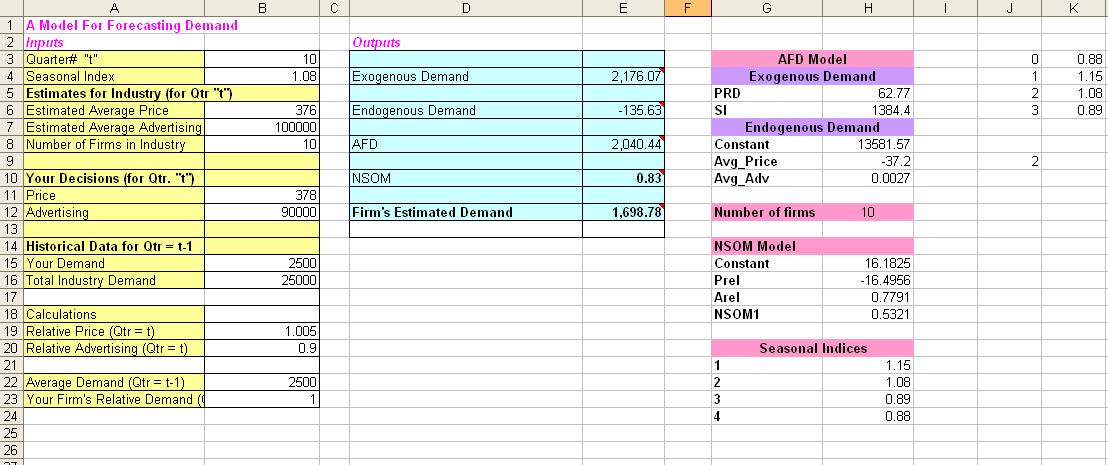1108x465 pixels.
Task: Select Your Firm's Relative Demand value 1
Action: coord(262,399)
